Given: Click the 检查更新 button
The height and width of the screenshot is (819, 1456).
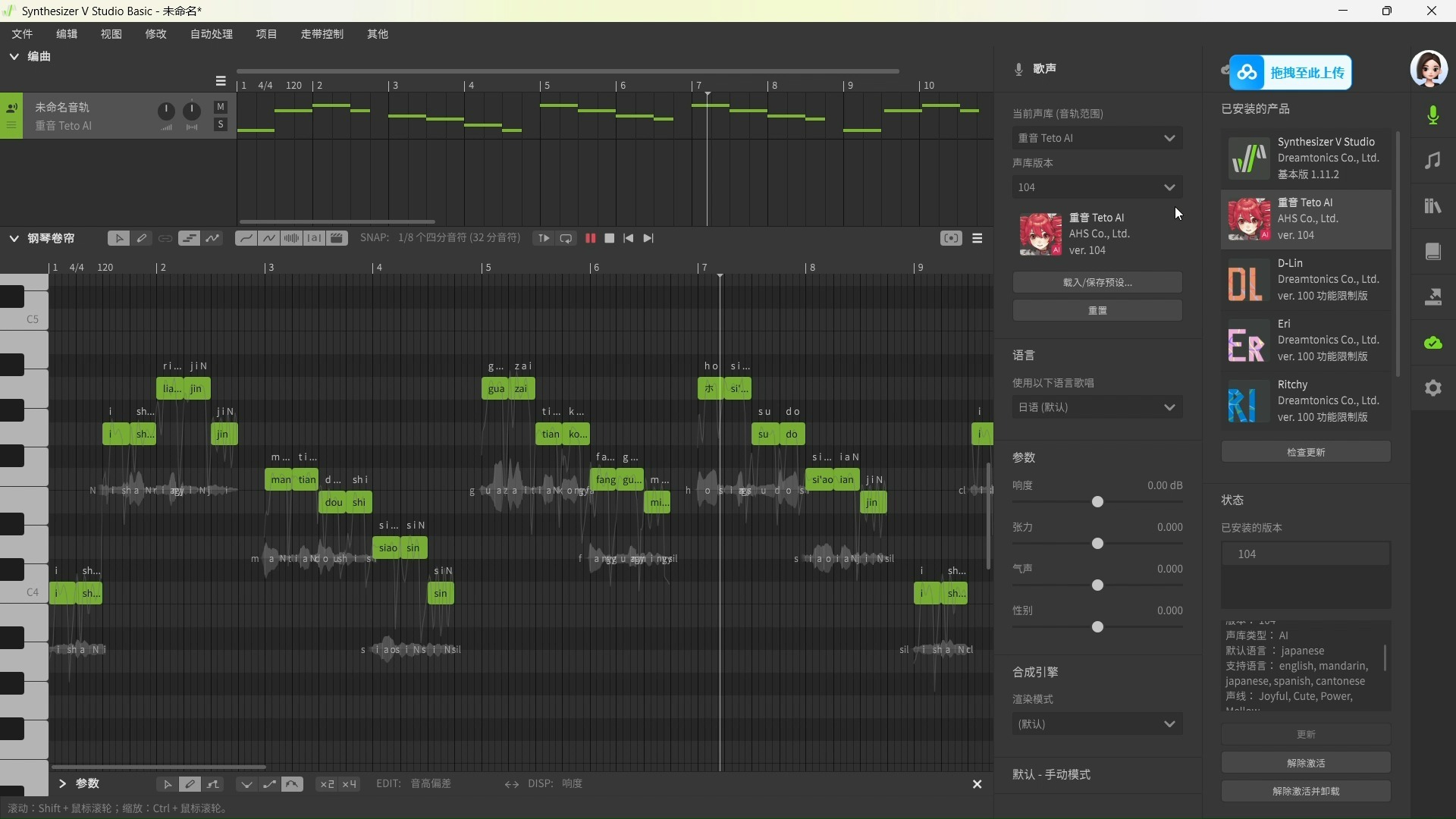Looking at the screenshot, I should coord(1306,452).
